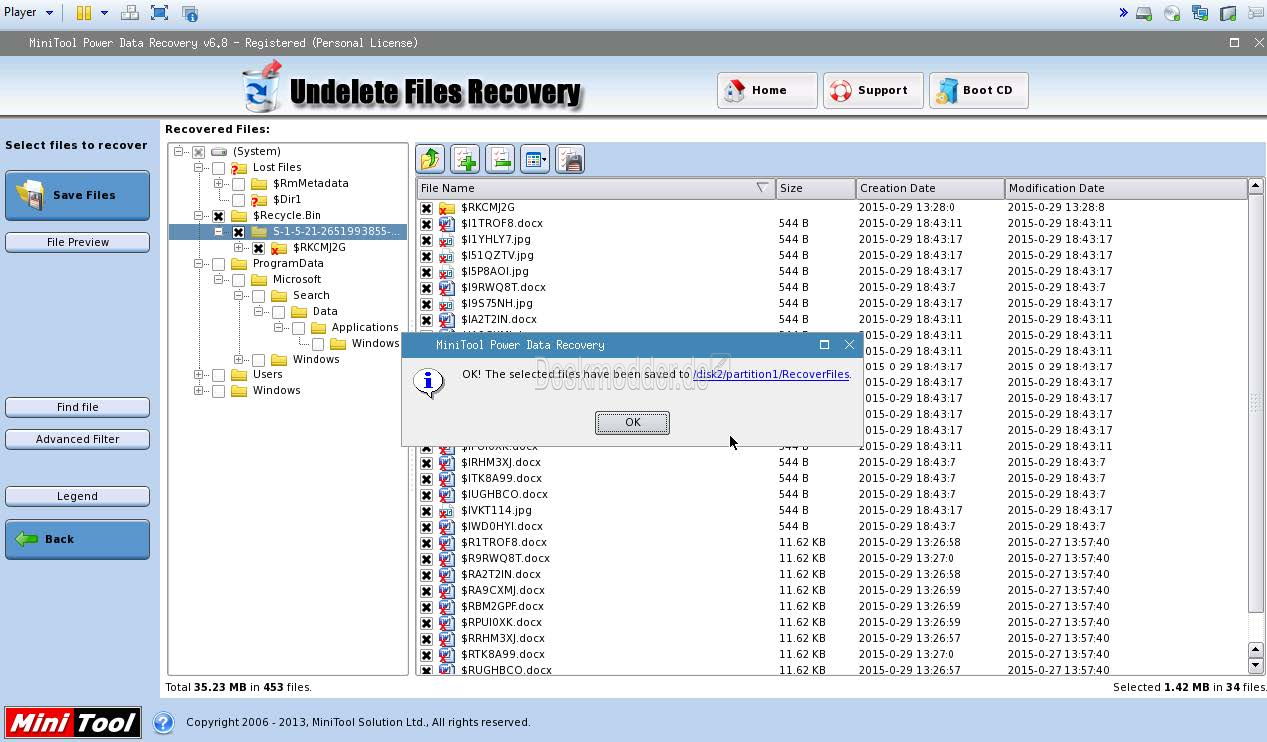This screenshot has width=1267, height=742.
Task: Open the view mode dropdown toolbar icon
Action: (x=535, y=159)
